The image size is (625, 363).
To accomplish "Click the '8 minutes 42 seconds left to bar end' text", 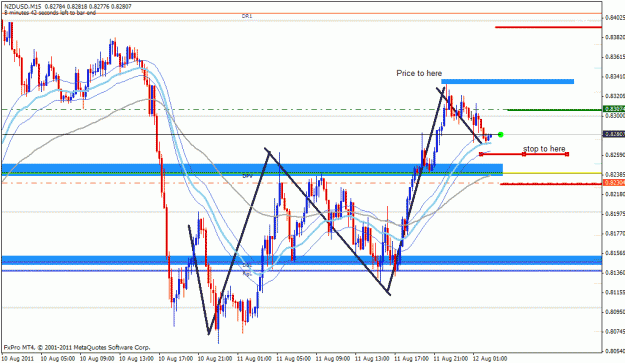I will (50, 12).
